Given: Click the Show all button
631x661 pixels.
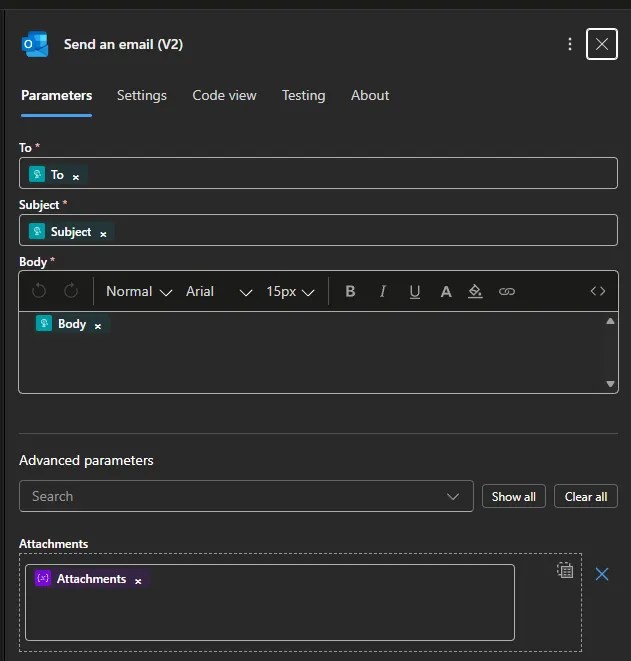Looking at the screenshot, I should (514, 496).
